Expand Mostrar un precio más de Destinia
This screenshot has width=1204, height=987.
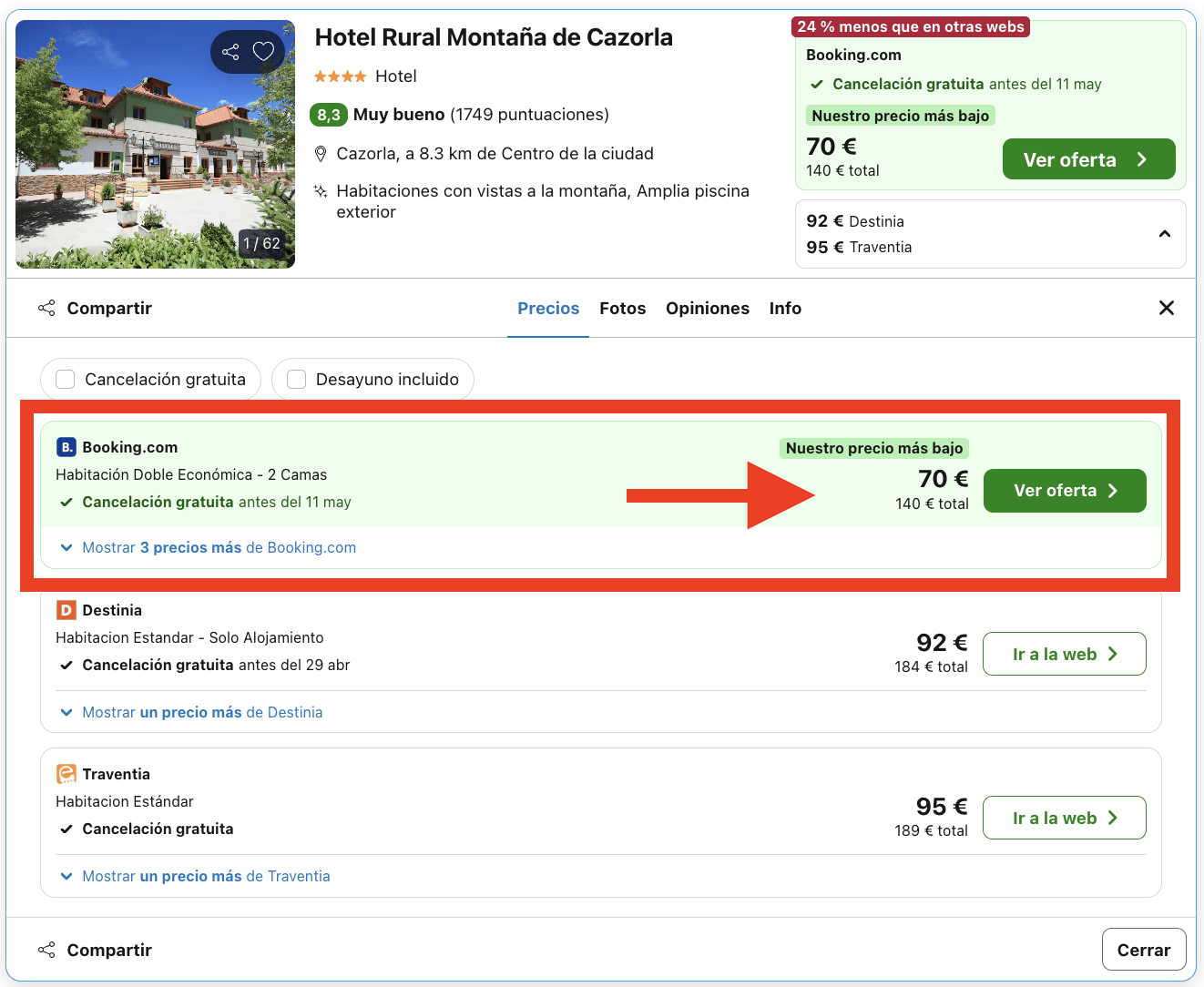pos(201,712)
